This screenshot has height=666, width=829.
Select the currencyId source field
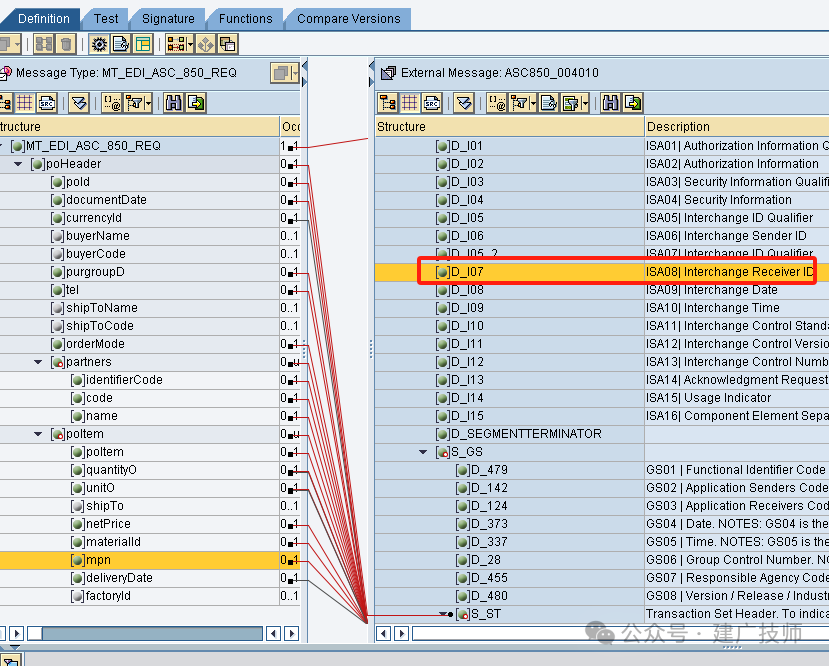coord(94,218)
